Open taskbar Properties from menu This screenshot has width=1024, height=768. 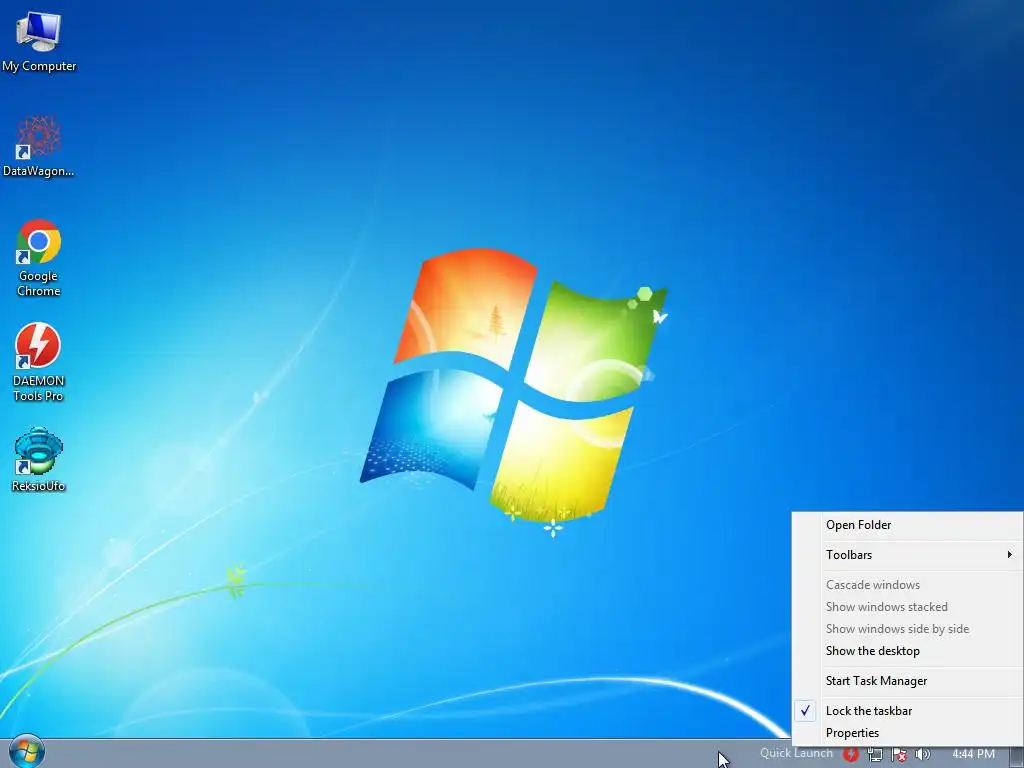click(908, 733)
